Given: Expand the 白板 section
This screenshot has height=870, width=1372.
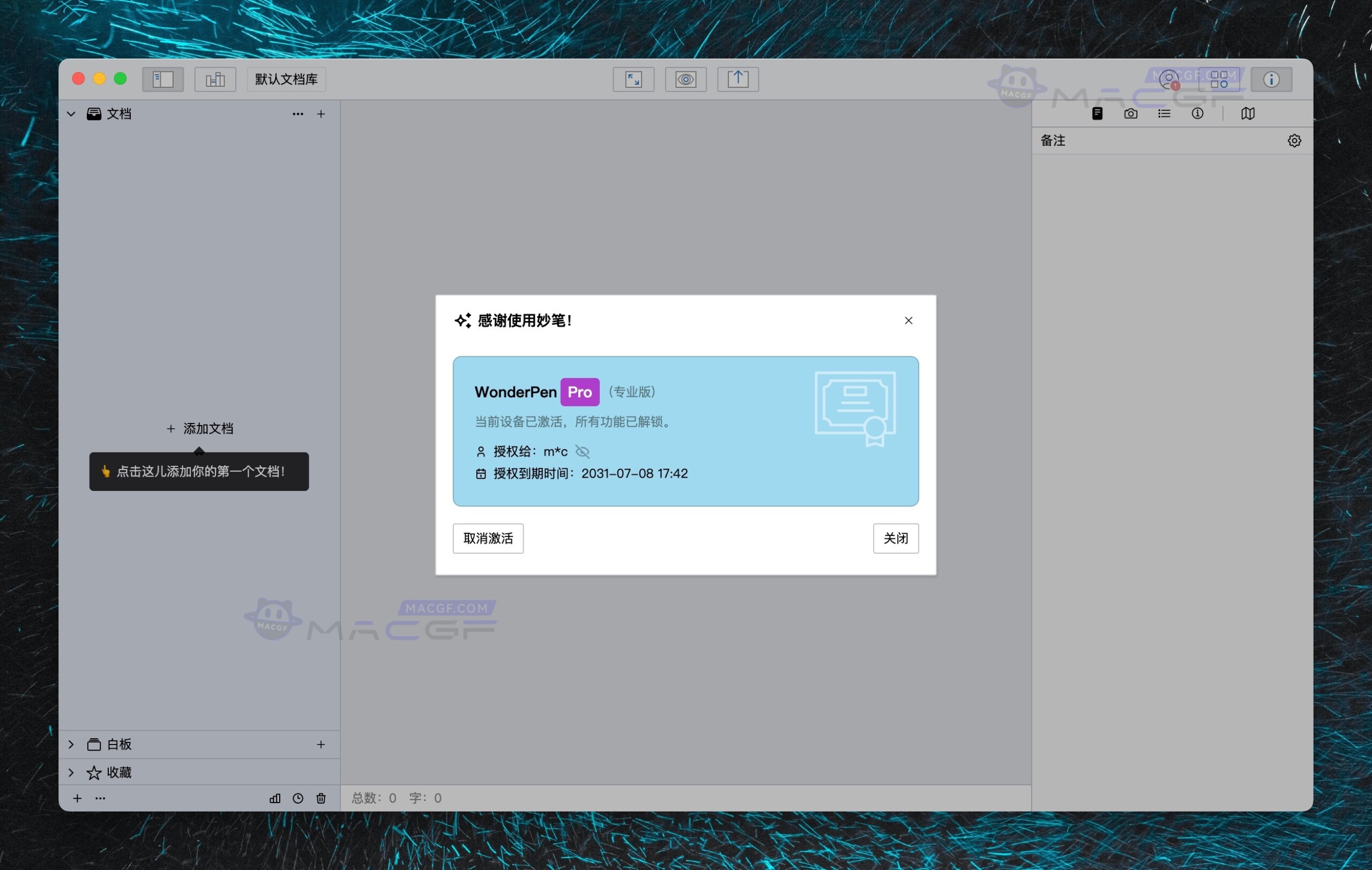Looking at the screenshot, I should coord(71,744).
